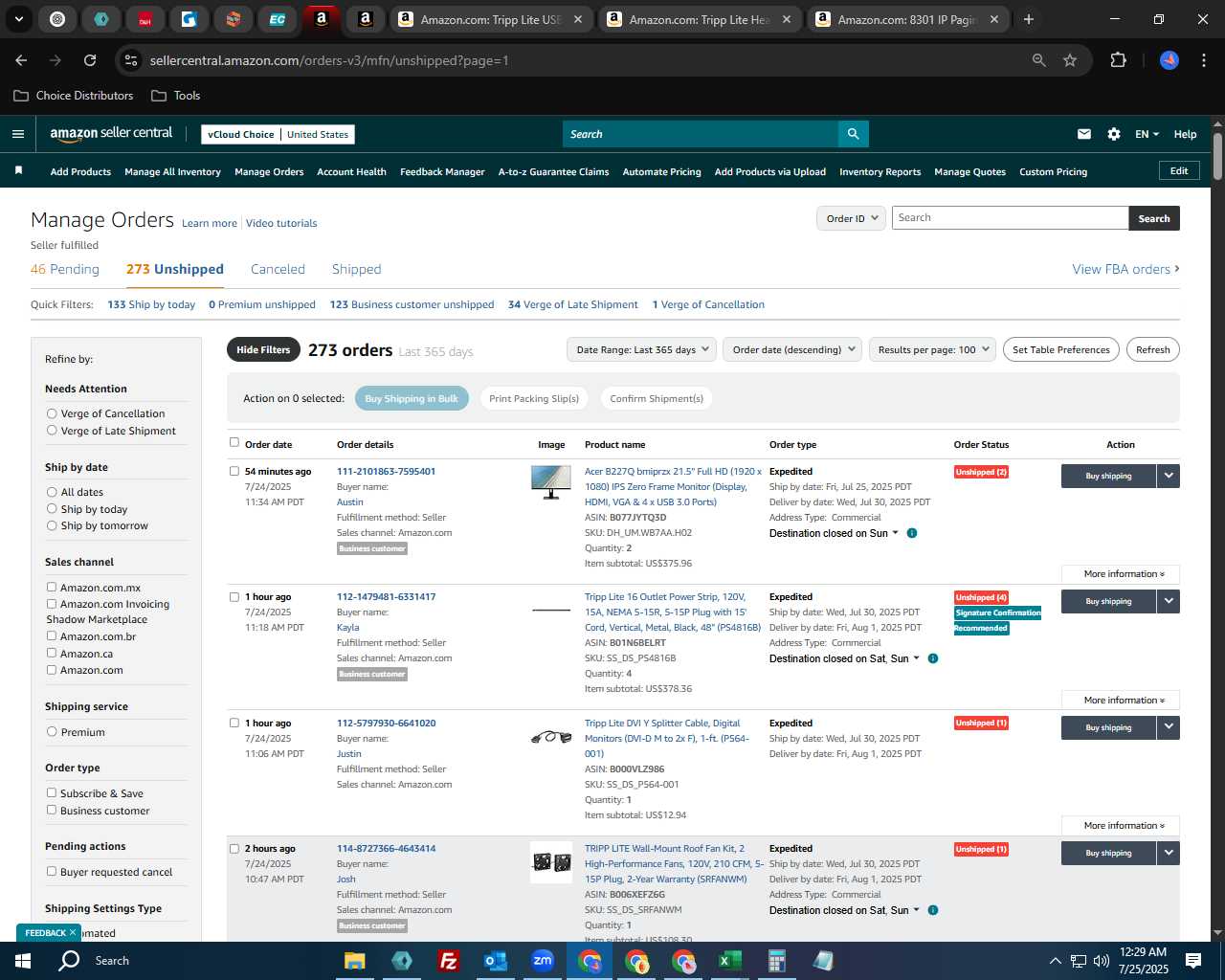This screenshot has width=1225, height=980.
Task: Click the info icon beside Destination closed on Sun
Action: pyautogui.click(x=912, y=533)
